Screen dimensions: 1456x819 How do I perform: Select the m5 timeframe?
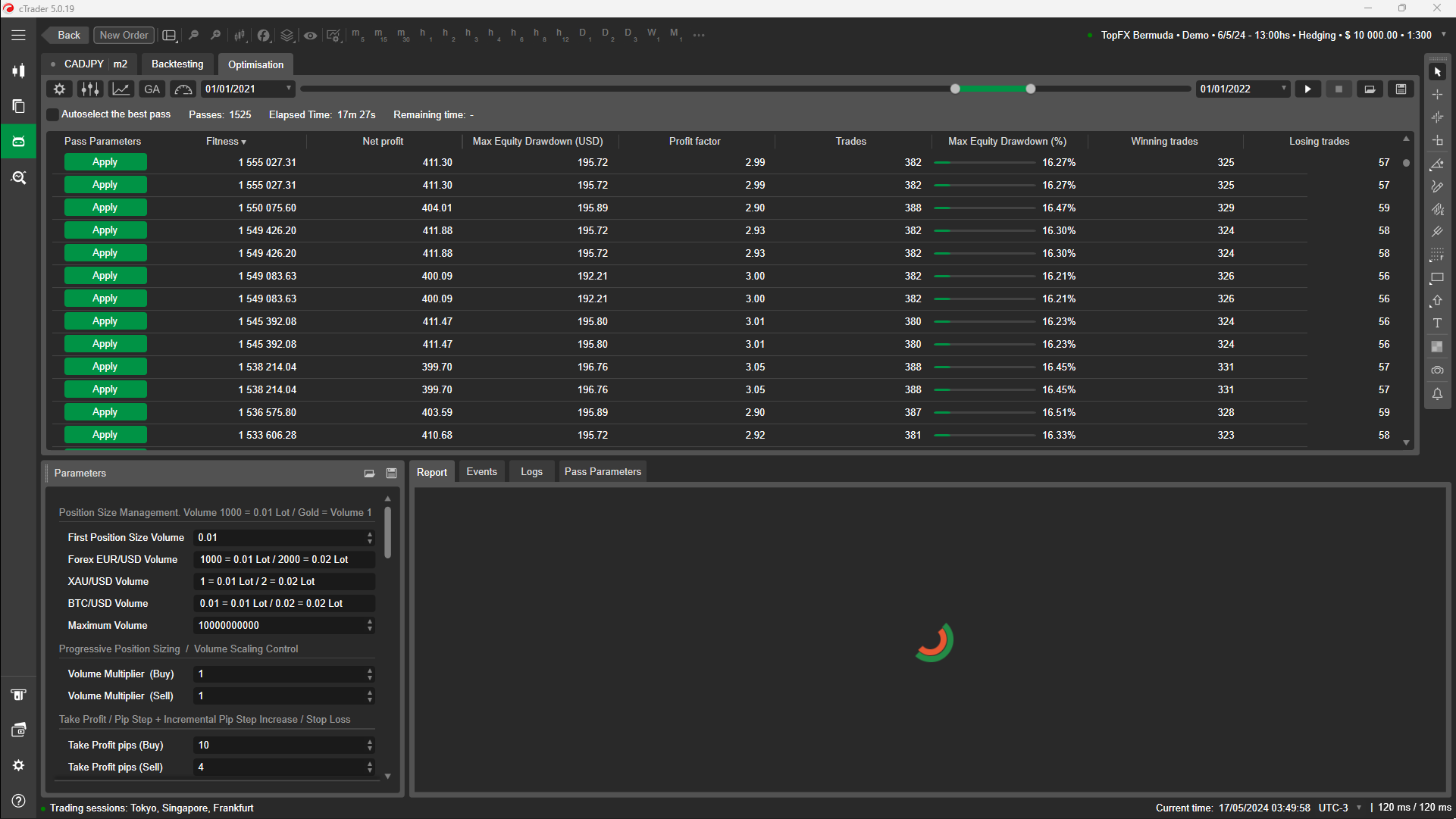click(x=358, y=35)
